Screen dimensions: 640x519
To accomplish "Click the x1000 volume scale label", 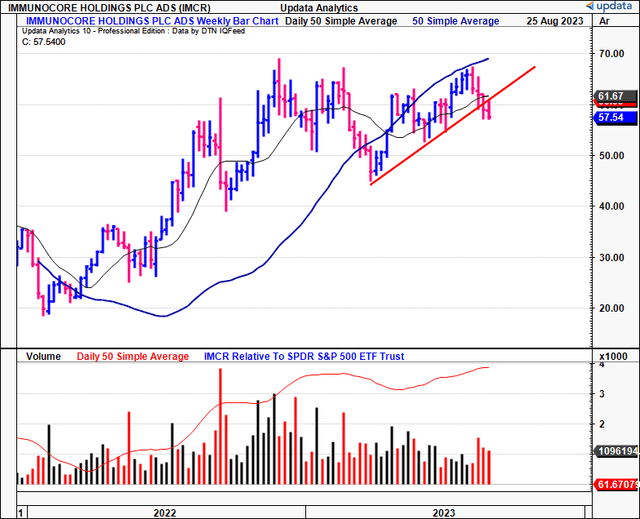I will (x=611, y=356).
